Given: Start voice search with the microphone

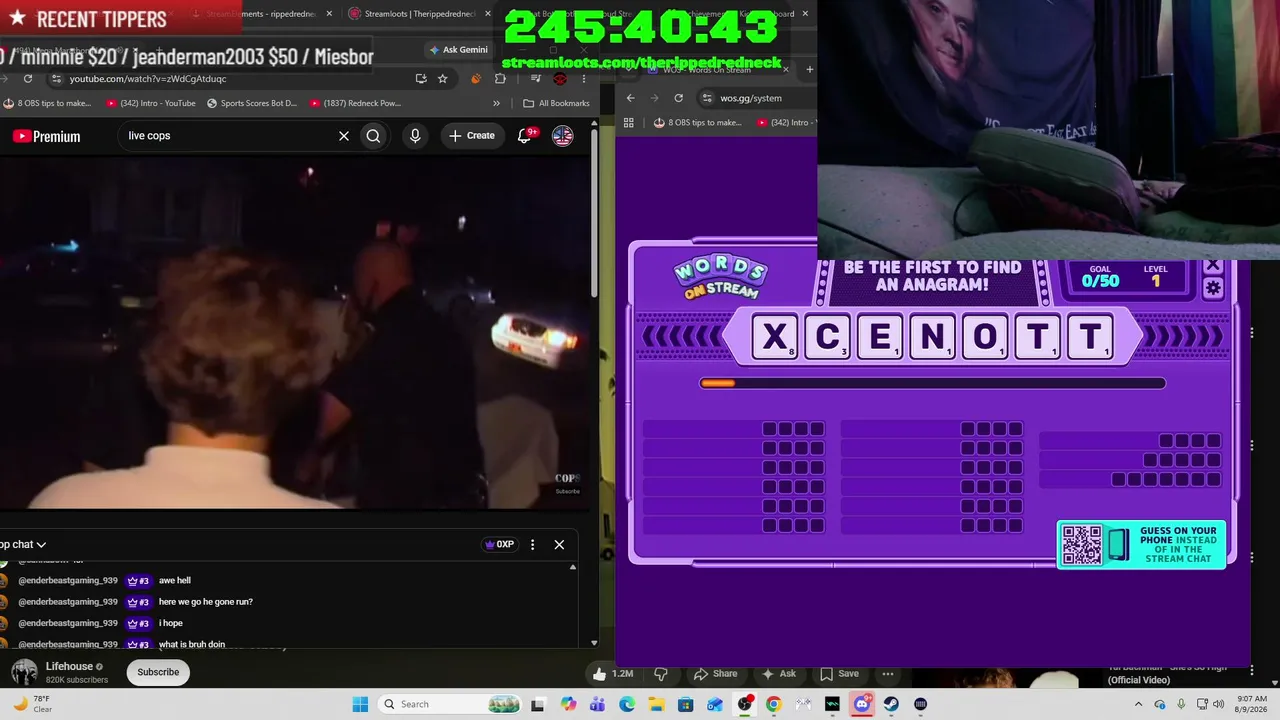Looking at the screenshot, I should coord(415,136).
